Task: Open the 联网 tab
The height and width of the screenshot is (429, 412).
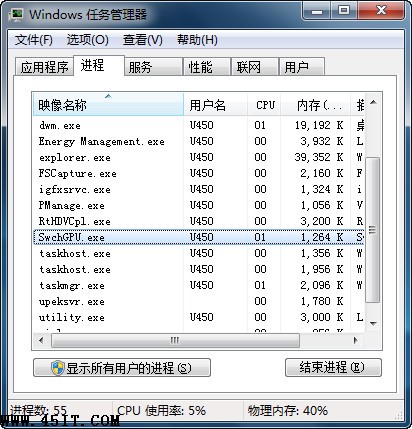Action: (255, 67)
